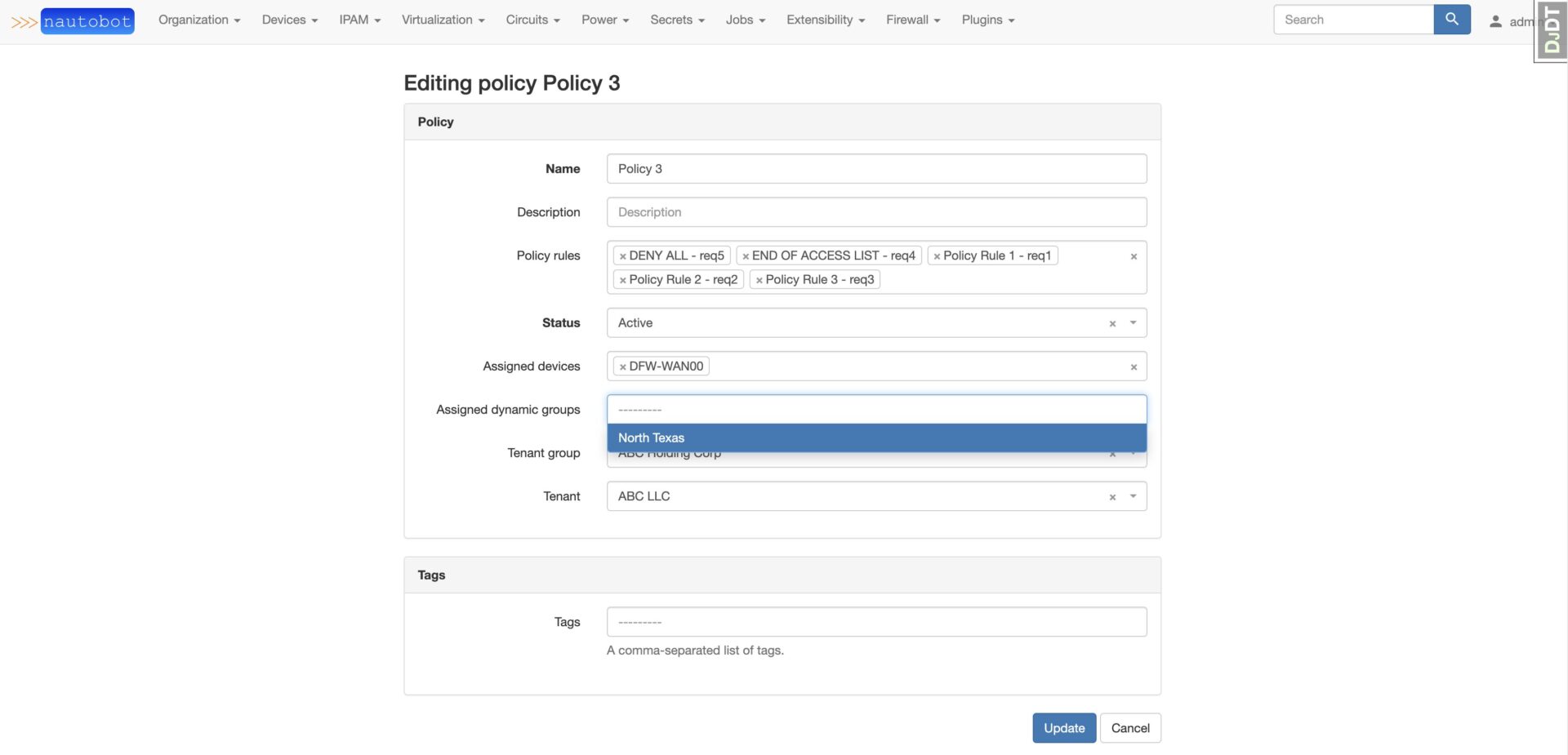Clear the ABC LLC tenant selection
The width and height of the screenshot is (1568, 755).
point(1112,497)
